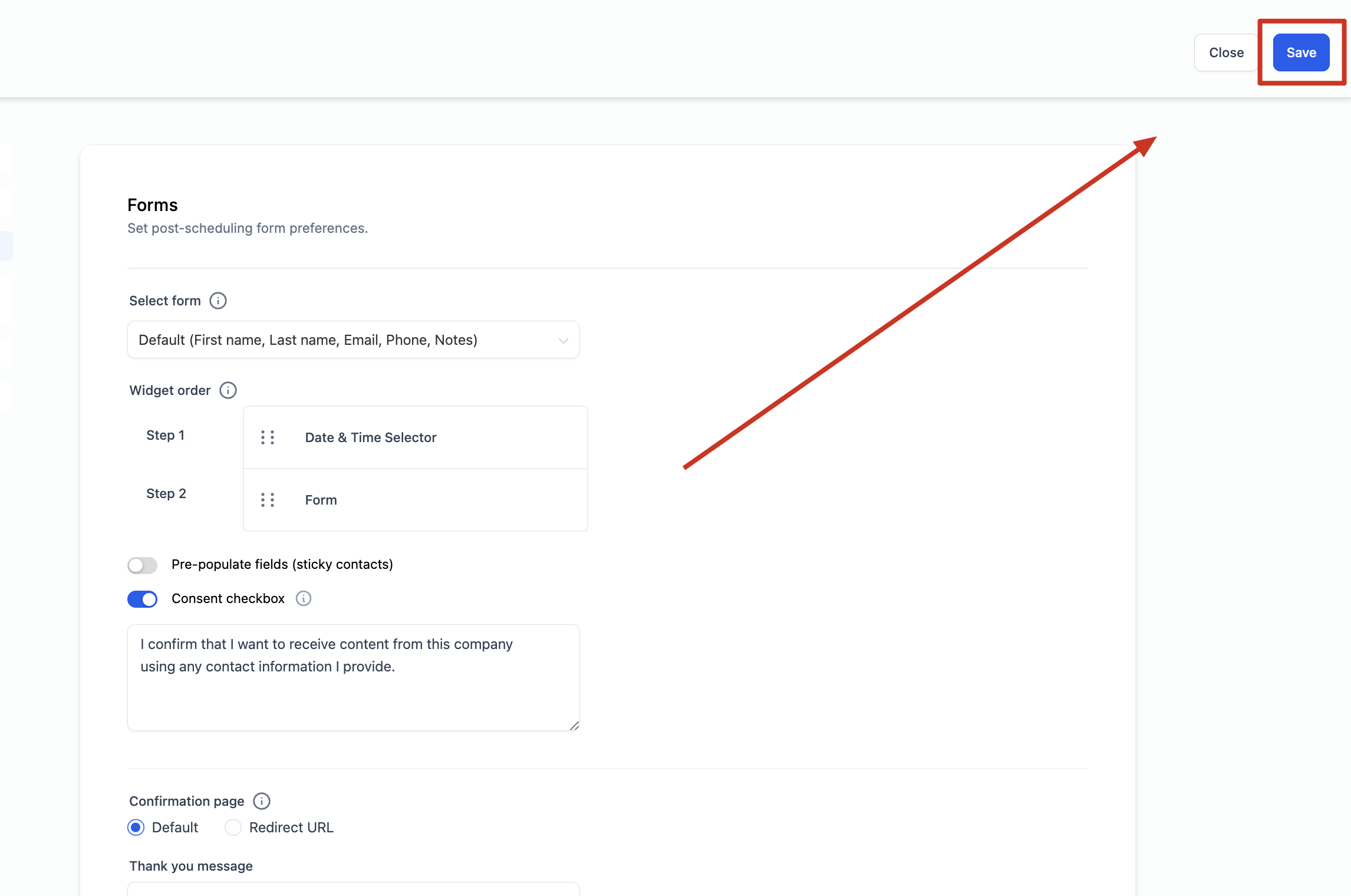Click the Close button
Viewport: 1351px width, 896px height.
1226,52
